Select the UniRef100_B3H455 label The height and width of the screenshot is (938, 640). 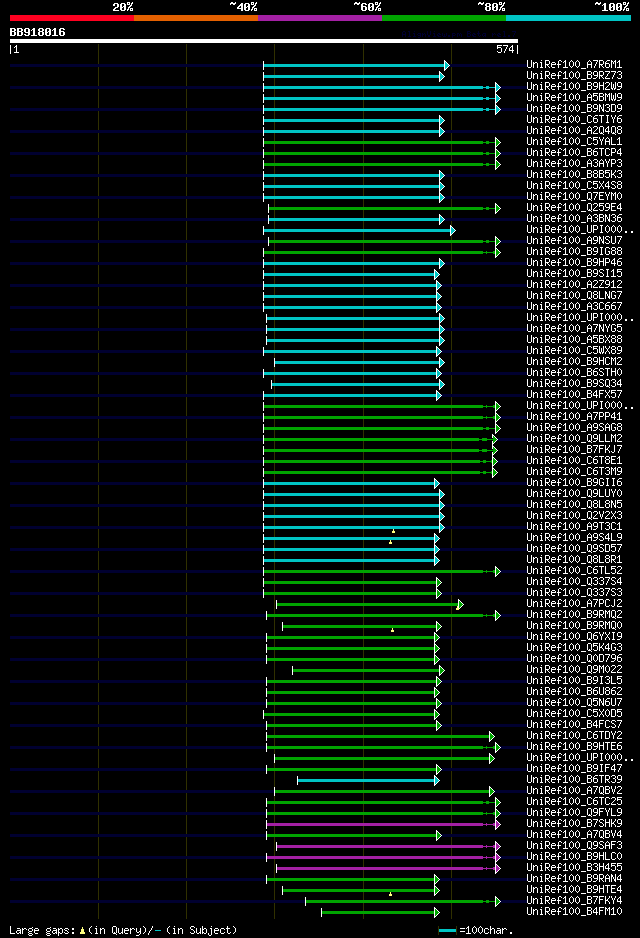coord(574,867)
